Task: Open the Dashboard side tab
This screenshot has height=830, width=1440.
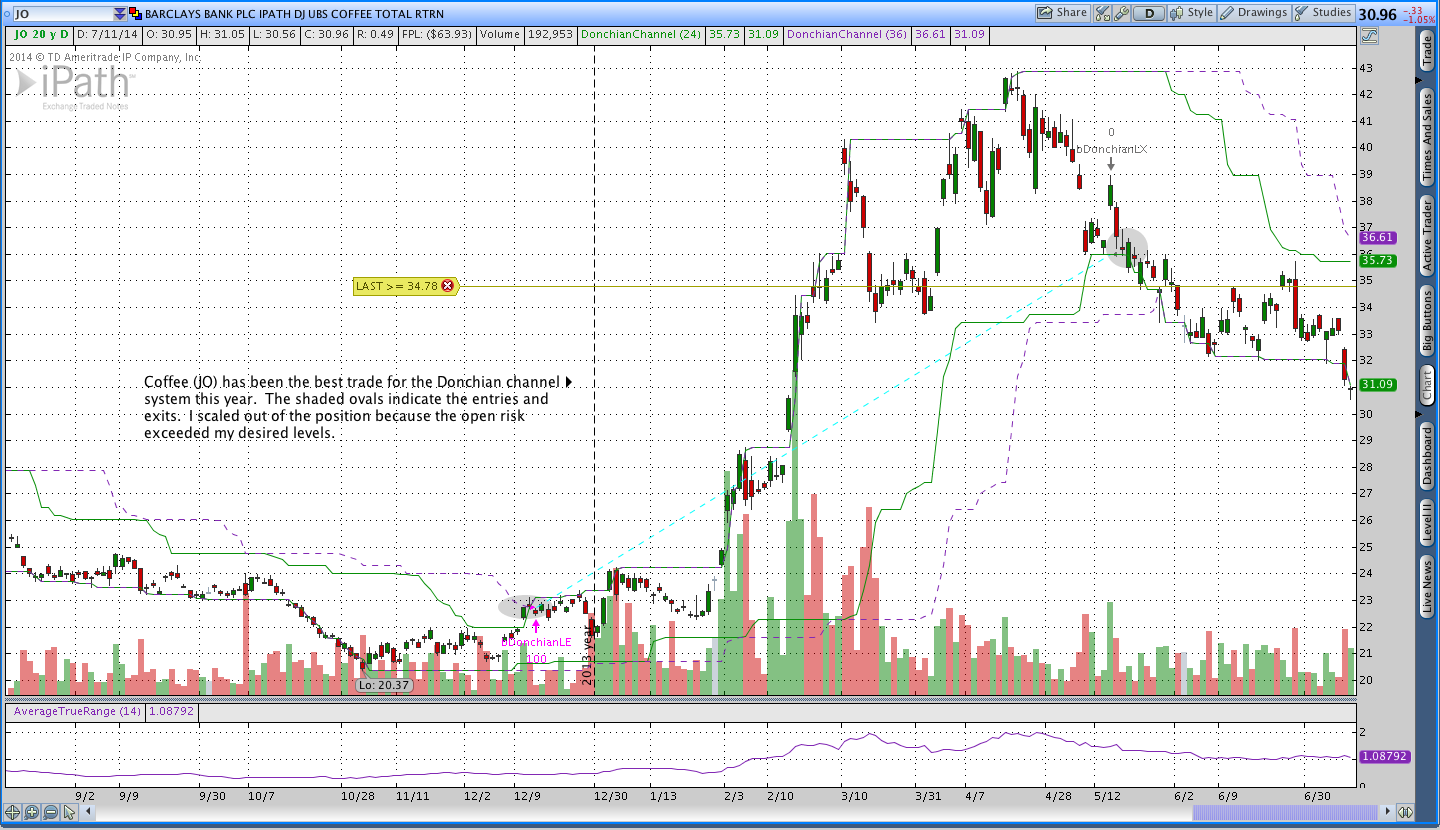Action: [x=1428, y=456]
